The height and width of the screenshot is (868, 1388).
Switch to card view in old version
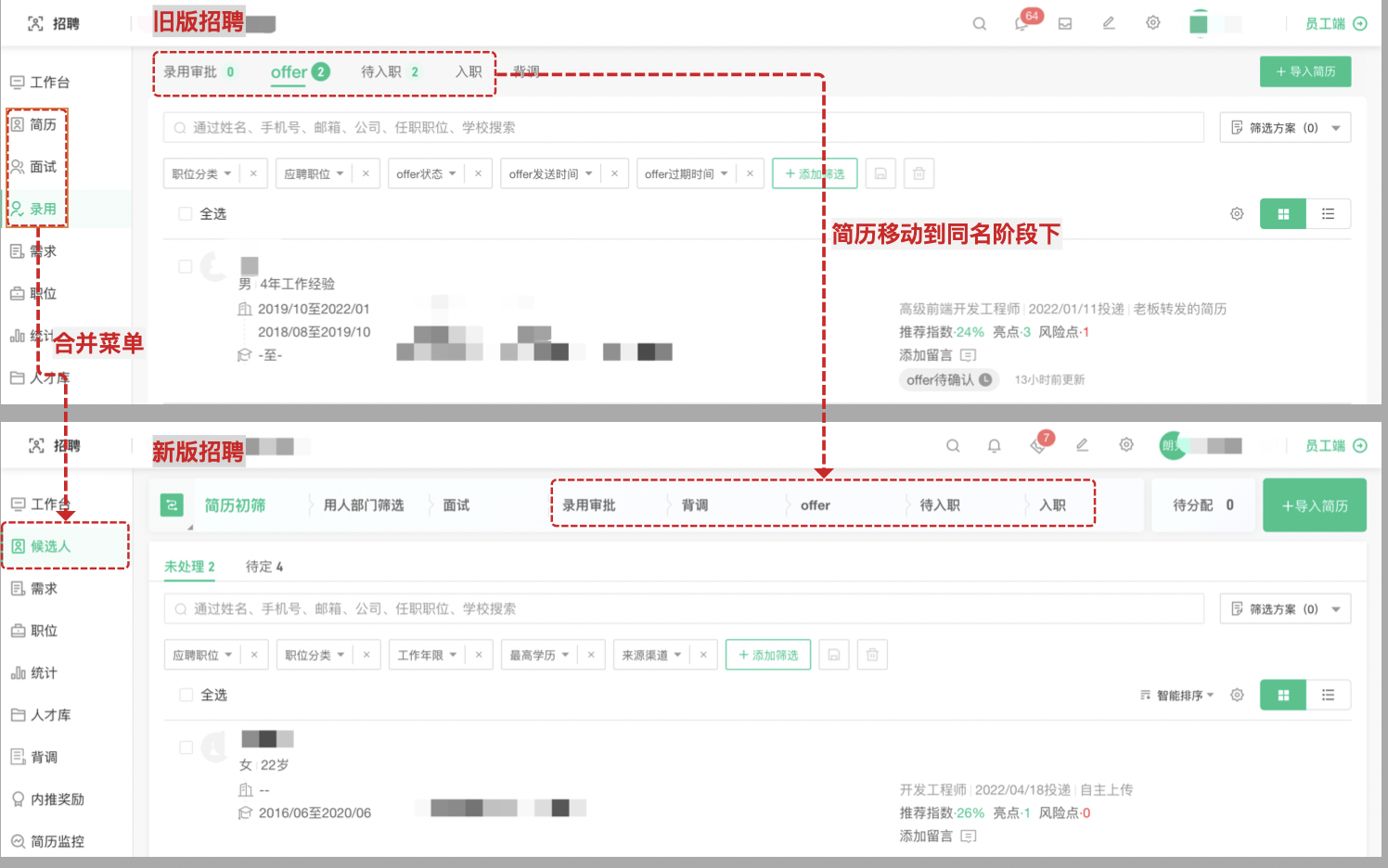point(1283,214)
